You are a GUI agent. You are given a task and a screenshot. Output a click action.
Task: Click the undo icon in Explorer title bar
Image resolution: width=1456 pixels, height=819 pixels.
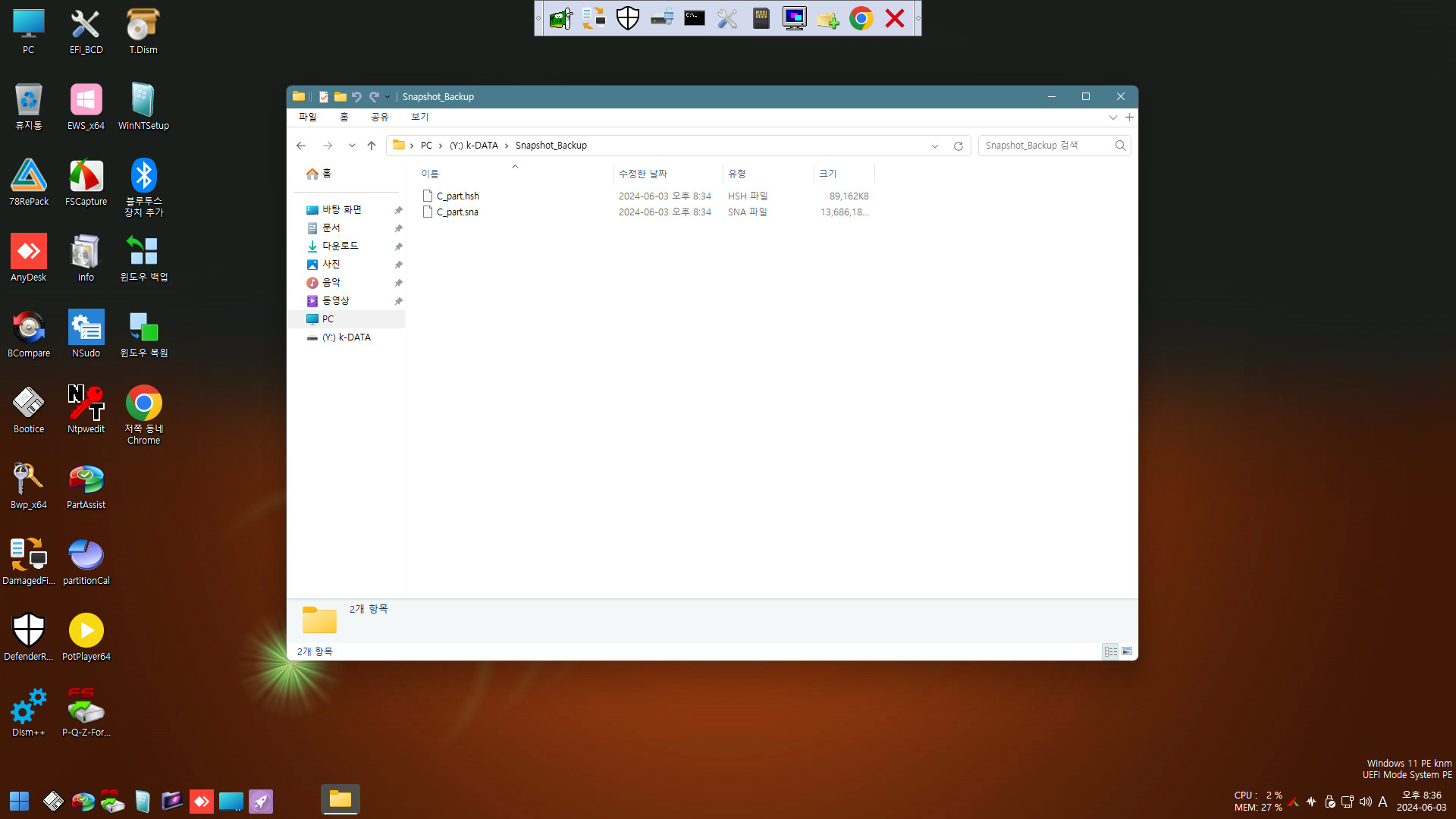(356, 97)
